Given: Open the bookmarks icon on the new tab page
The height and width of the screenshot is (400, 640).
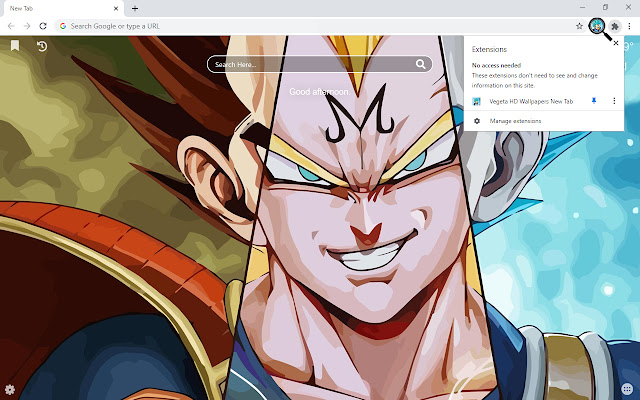Looking at the screenshot, I should pos(15,46).
